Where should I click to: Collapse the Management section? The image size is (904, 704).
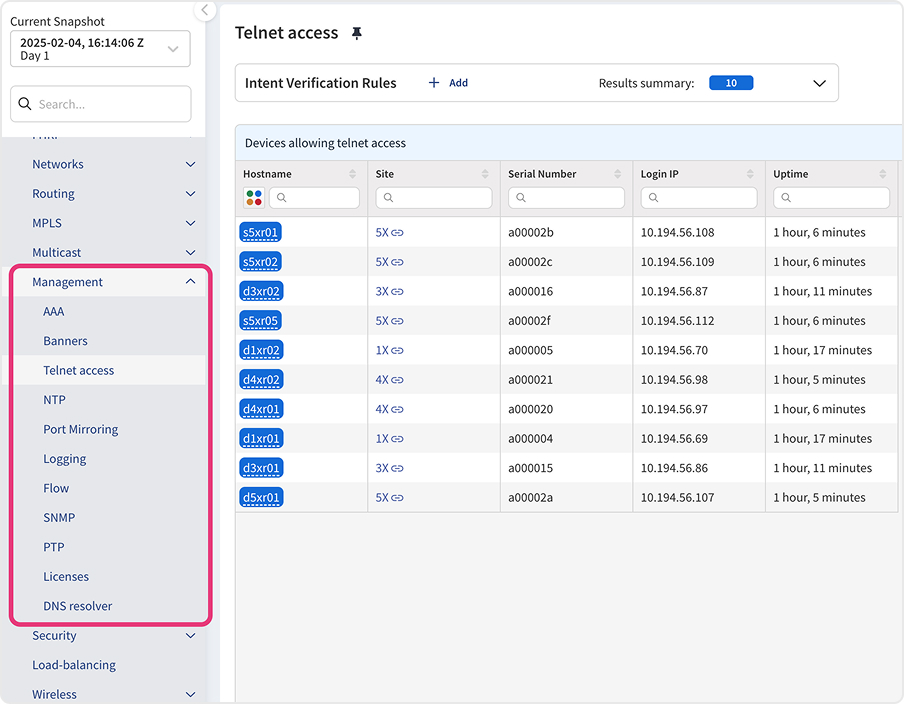coord(190,282)
